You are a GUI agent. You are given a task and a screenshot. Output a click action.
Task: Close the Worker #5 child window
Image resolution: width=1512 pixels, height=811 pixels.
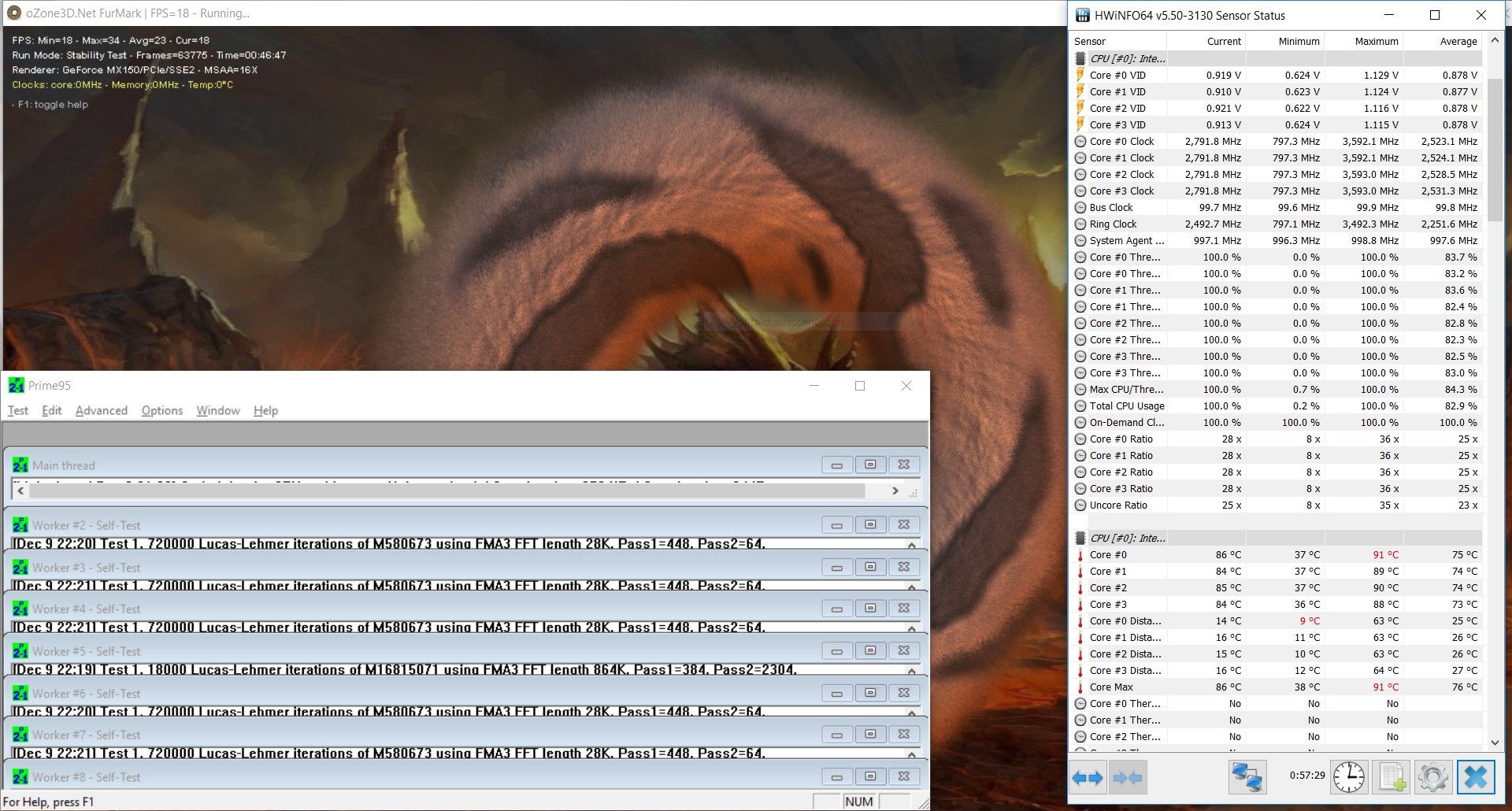[x=904, y=650]
